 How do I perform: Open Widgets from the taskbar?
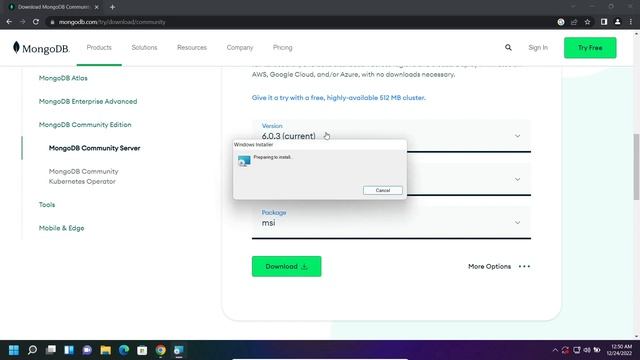(69, 350)
